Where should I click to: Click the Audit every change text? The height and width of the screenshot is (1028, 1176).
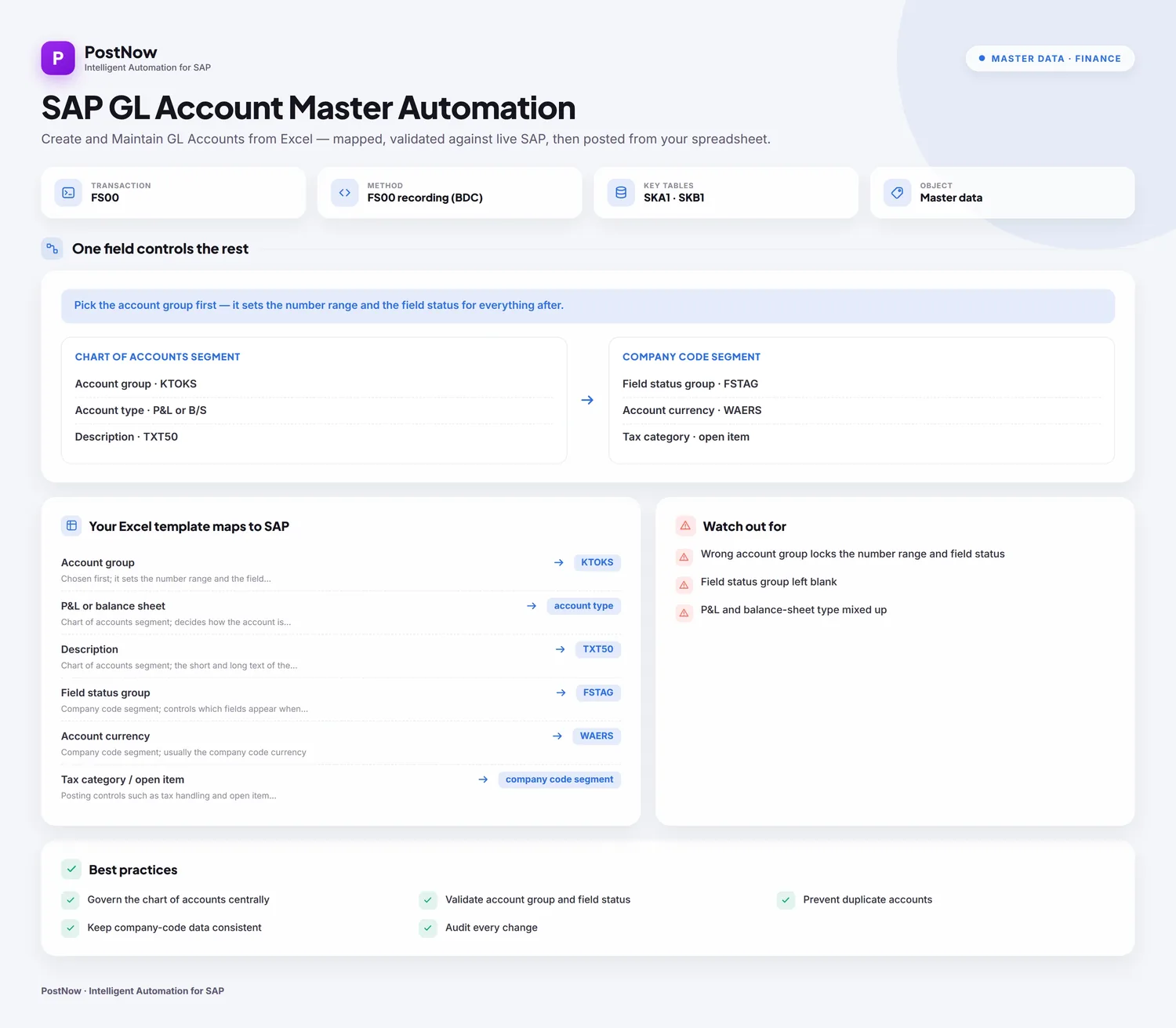tap(492, 928)
